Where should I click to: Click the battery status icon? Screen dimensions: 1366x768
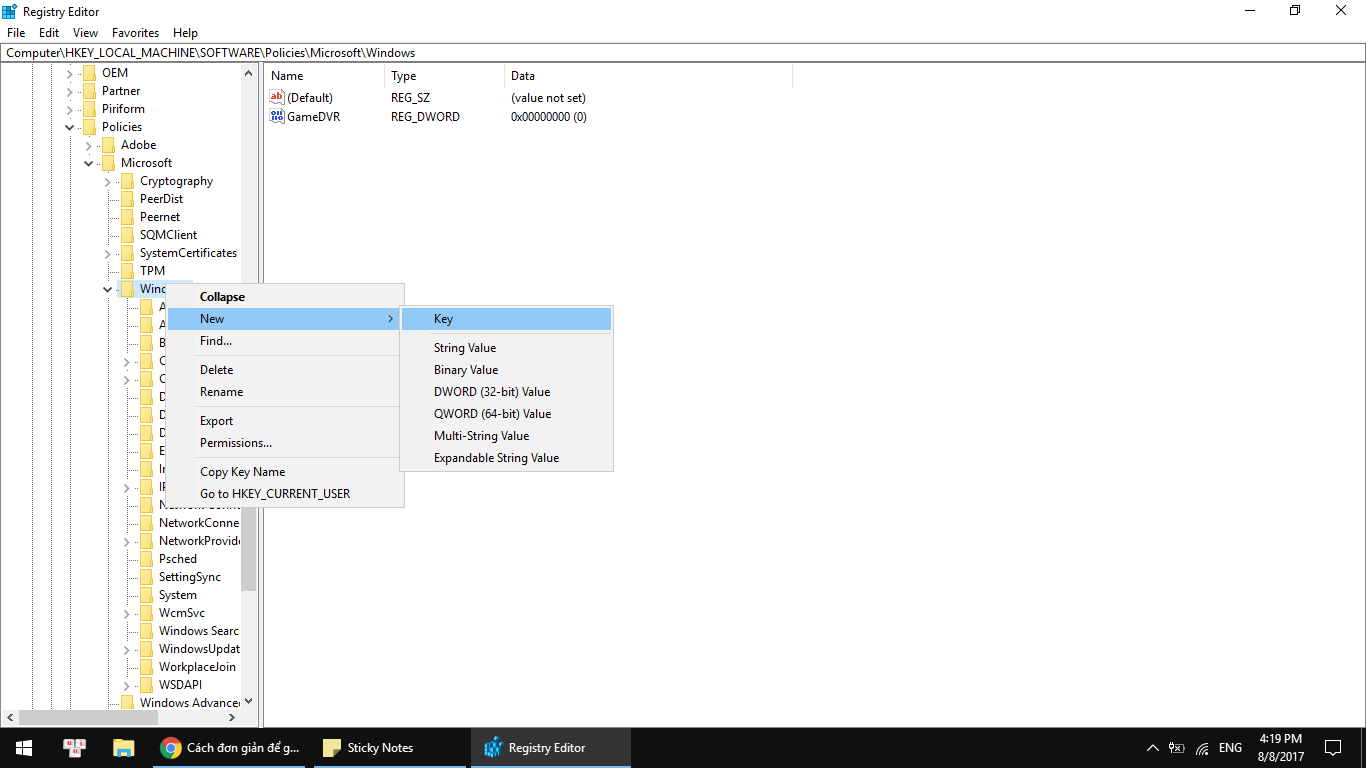(x=1176, y=747)
